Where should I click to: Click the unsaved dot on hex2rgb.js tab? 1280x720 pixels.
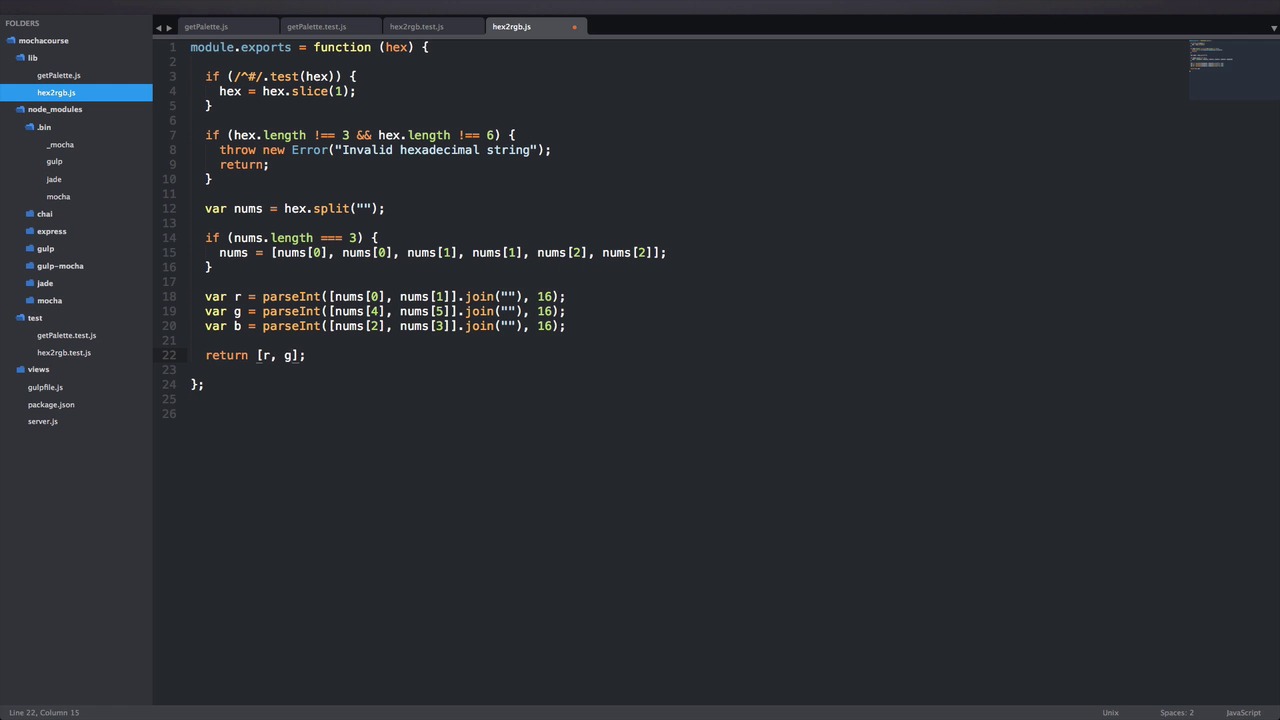(x=574, y=27)
